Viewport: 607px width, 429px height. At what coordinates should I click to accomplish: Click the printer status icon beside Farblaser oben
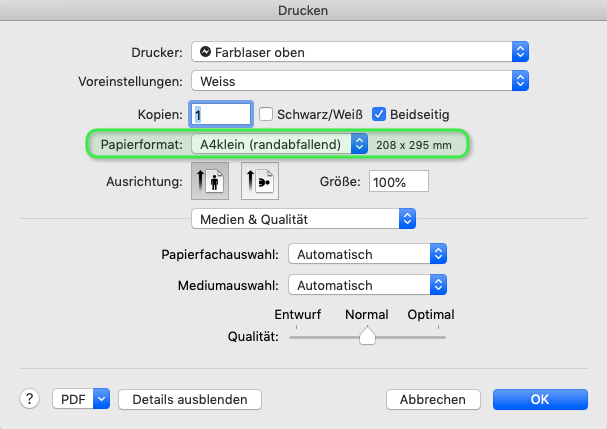205,51
